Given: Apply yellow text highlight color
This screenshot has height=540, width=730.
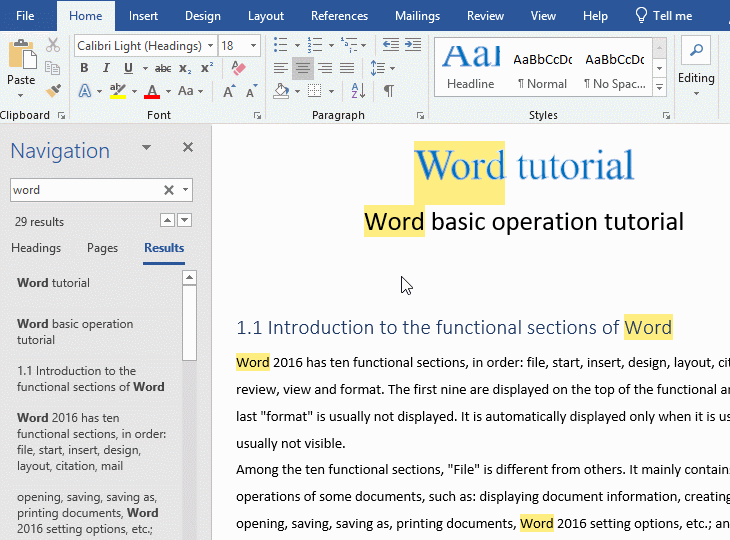Looking at the screenshot, I should 117,91.
